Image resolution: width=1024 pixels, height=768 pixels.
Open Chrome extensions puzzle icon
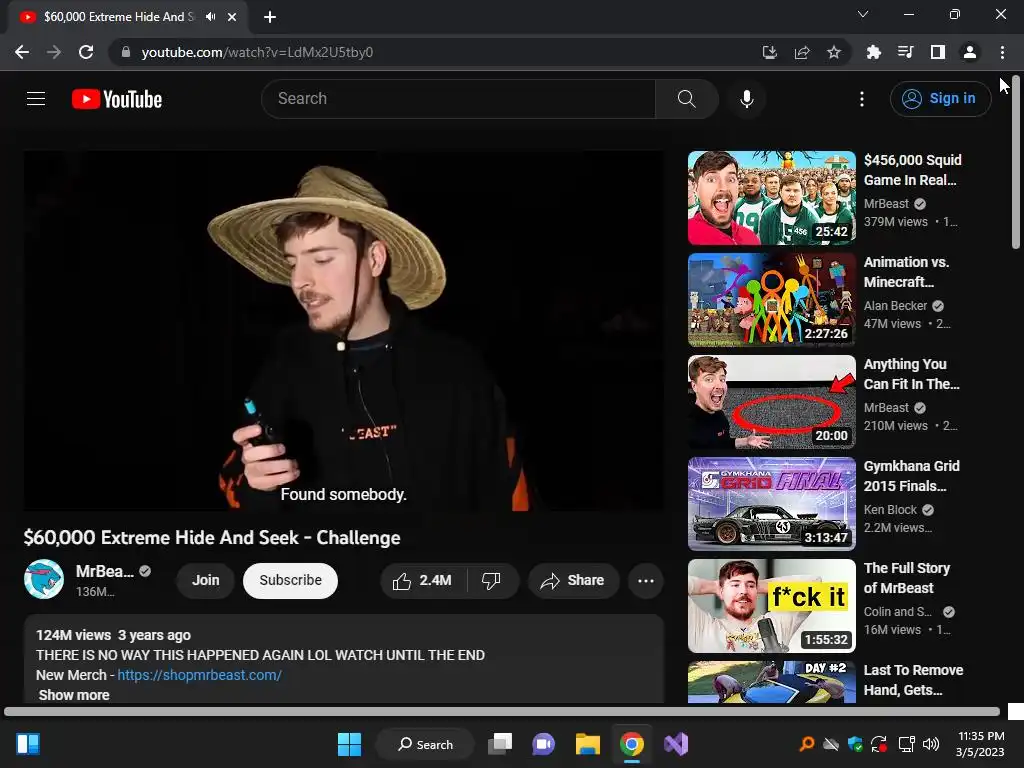point(873,52)
